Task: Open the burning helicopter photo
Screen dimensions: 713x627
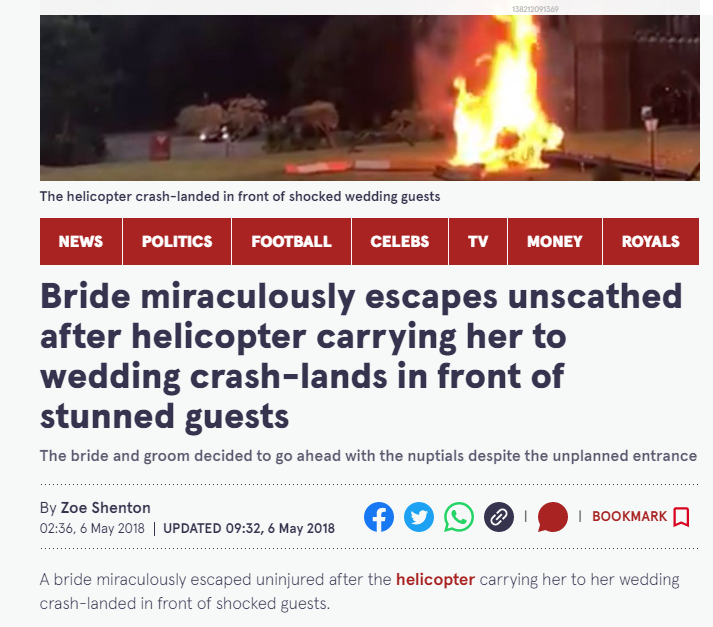Action: 370,98
